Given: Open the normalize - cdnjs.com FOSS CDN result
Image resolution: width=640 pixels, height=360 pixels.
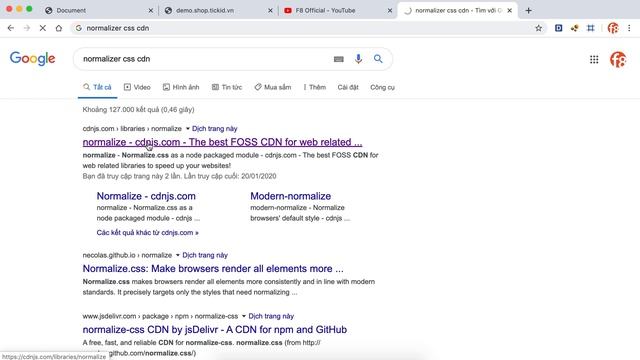Looking at the screenshot, I should 222,142.
